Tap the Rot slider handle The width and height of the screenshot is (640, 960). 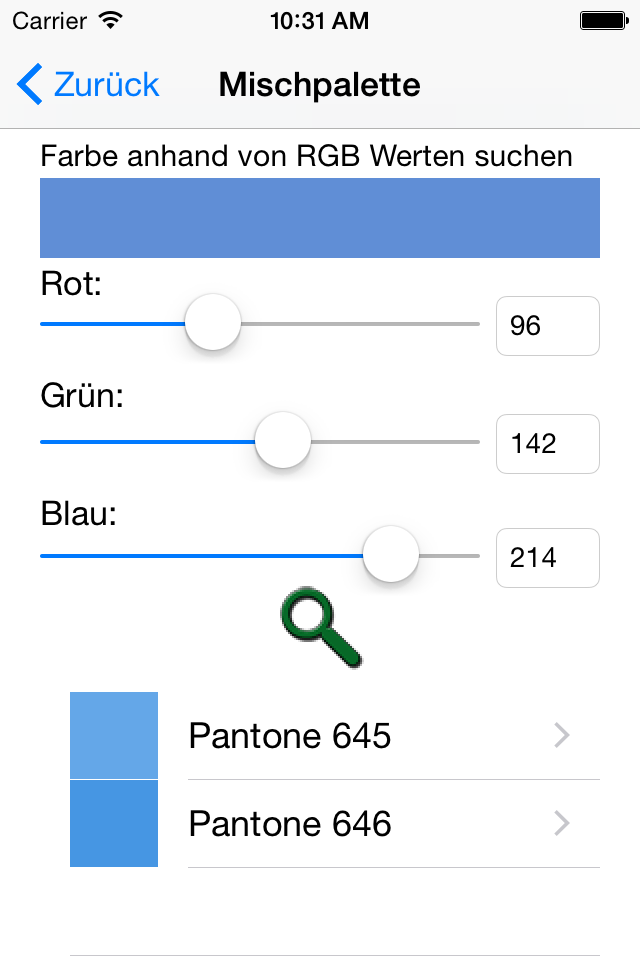click(x=212, y=323)
